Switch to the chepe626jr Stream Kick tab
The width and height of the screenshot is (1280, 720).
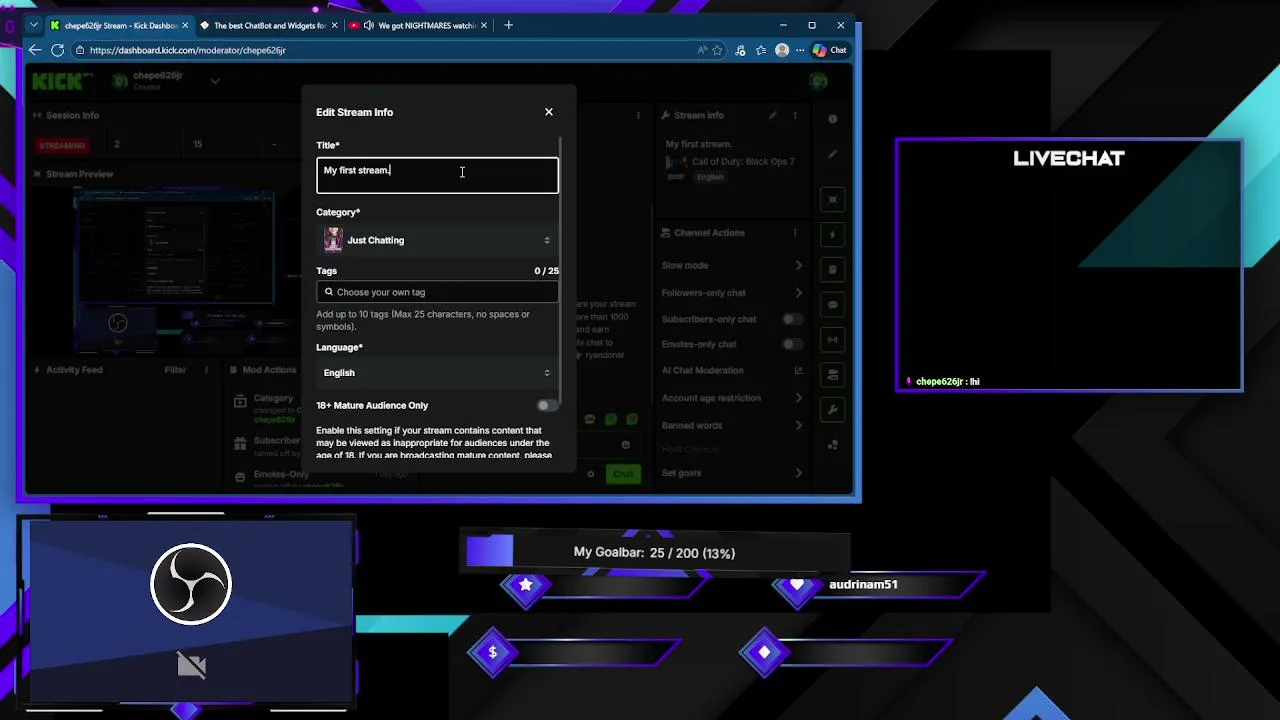click(119, 25)
